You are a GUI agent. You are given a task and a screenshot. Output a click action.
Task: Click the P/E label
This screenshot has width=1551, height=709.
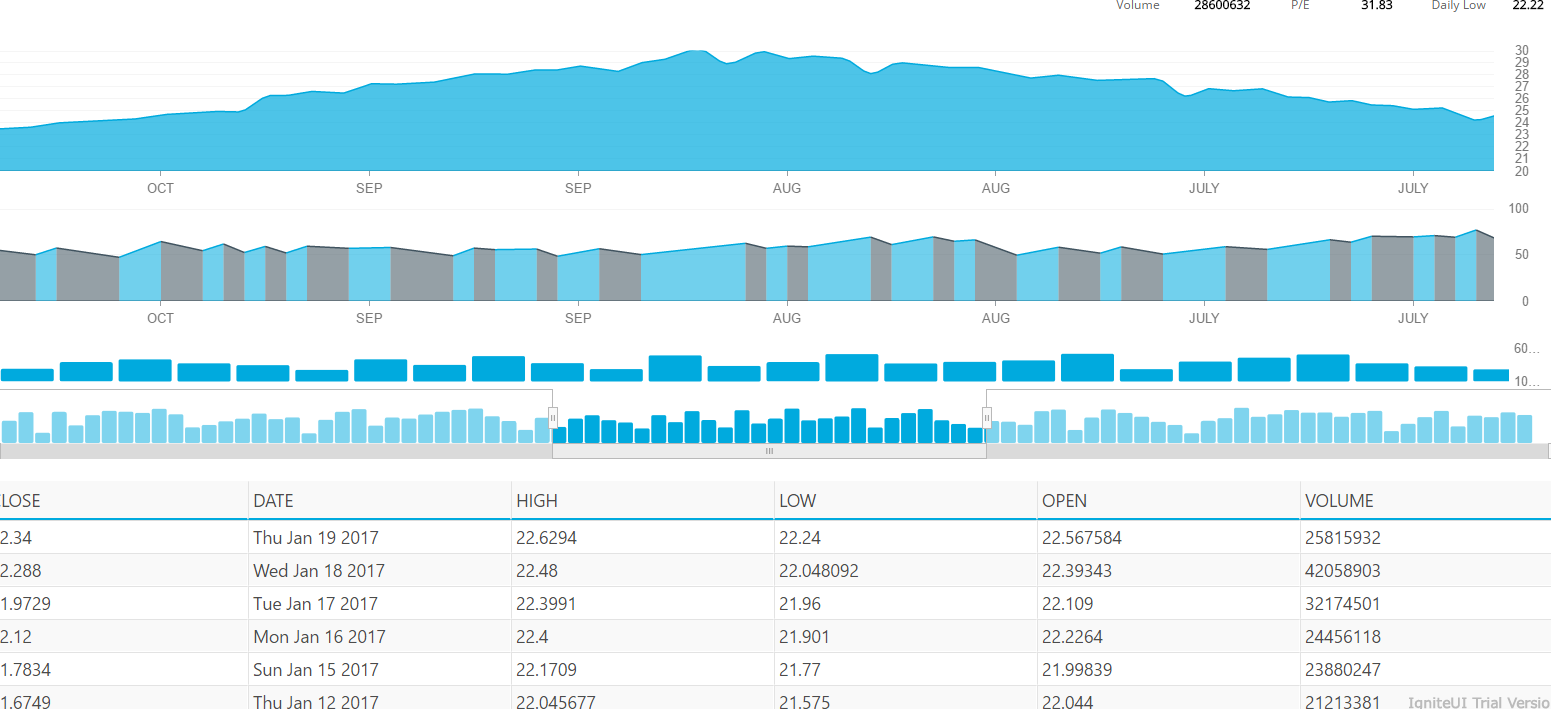[1300, 5]
